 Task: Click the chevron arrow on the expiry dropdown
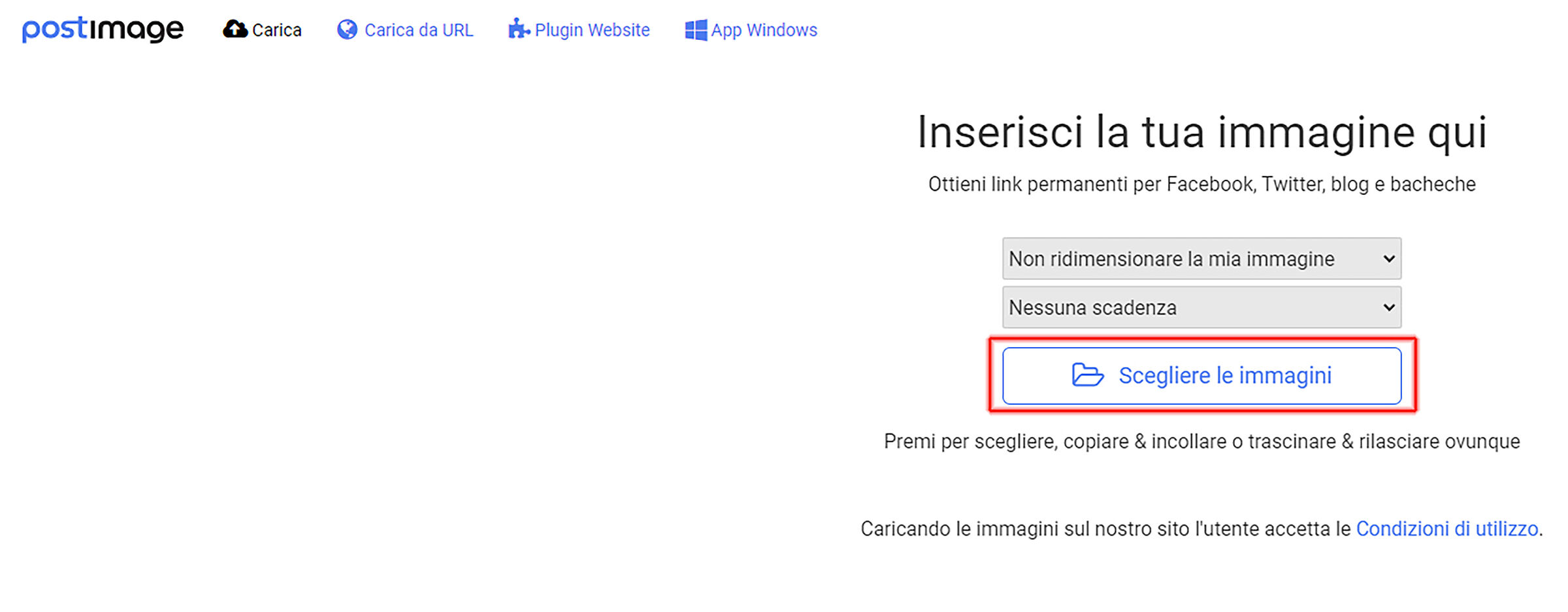point(1389,307)
